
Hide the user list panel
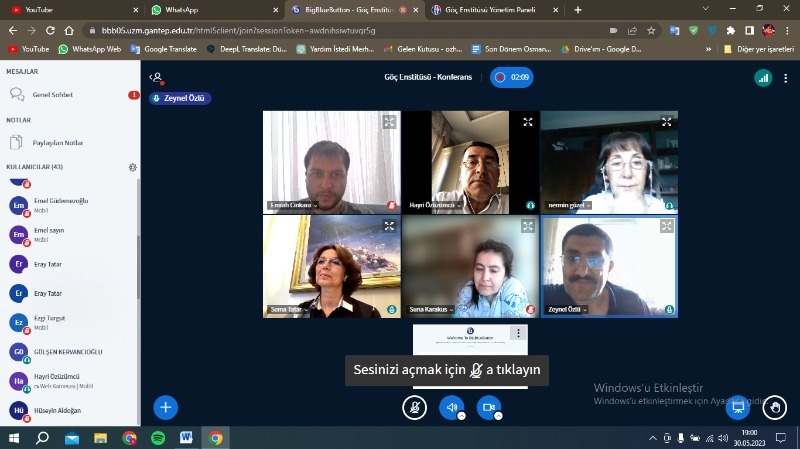tap(156, 77)
